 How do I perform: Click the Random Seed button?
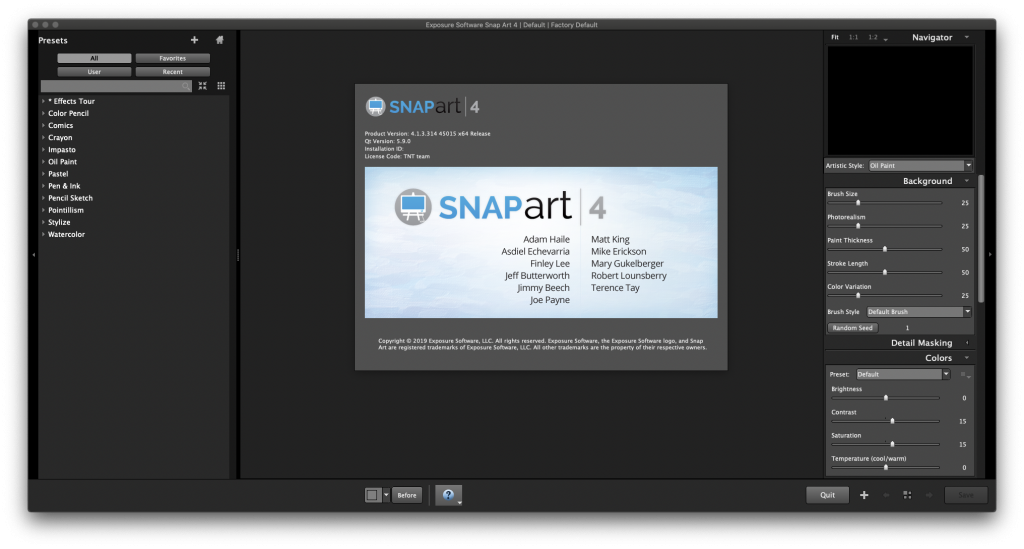point(852,328)
